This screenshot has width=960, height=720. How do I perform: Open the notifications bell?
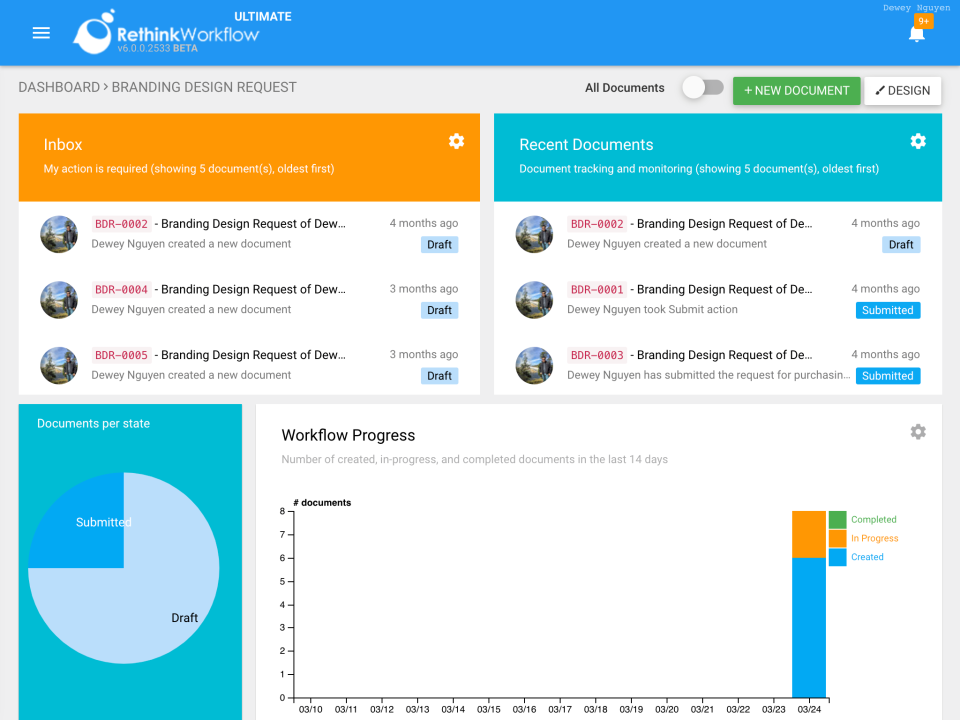[x=916, y=34]
